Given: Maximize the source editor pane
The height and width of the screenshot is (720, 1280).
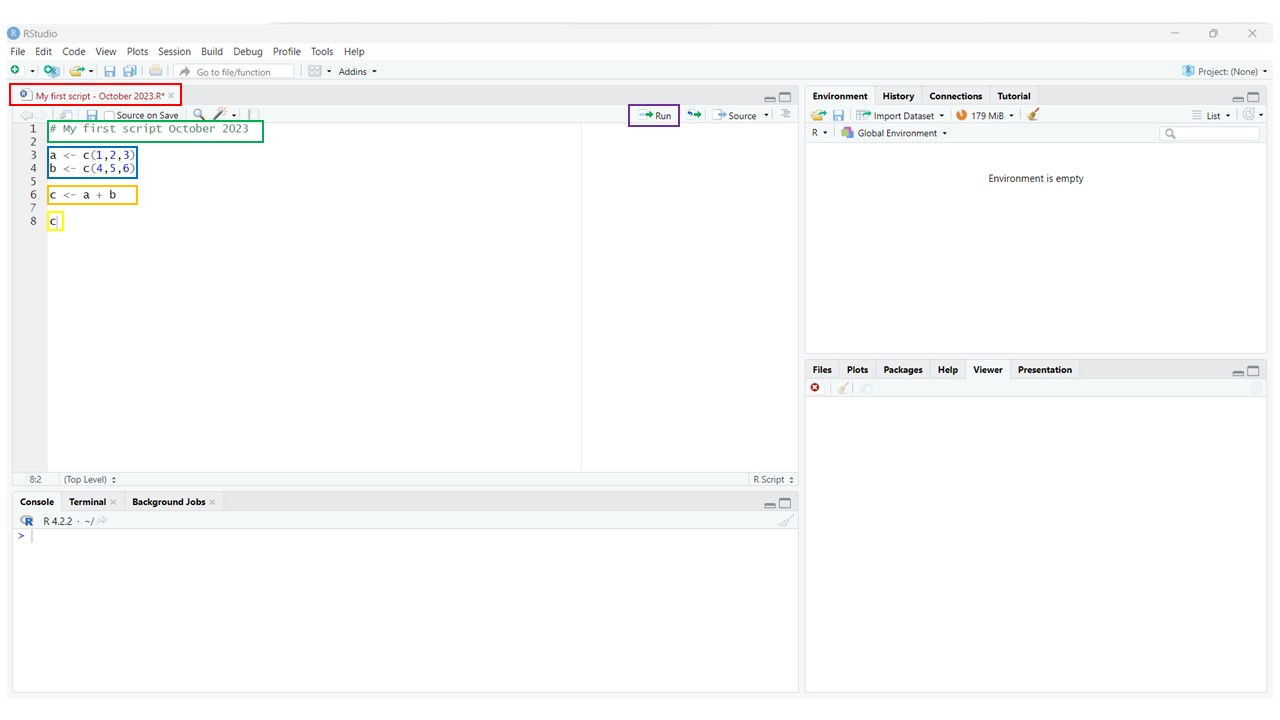Looking at the screenshot, I should click(x=785, y=97).
